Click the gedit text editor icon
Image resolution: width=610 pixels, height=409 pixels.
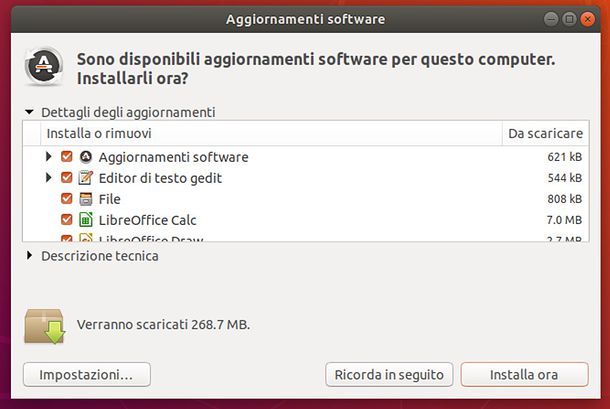pyautogui.click(x=86, y=178)
